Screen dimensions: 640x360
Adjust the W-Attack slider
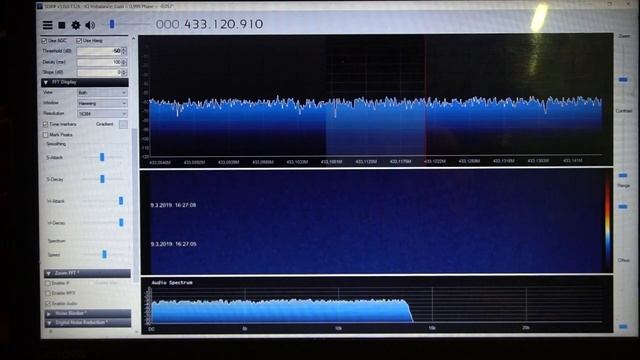[x=121, y=200]
